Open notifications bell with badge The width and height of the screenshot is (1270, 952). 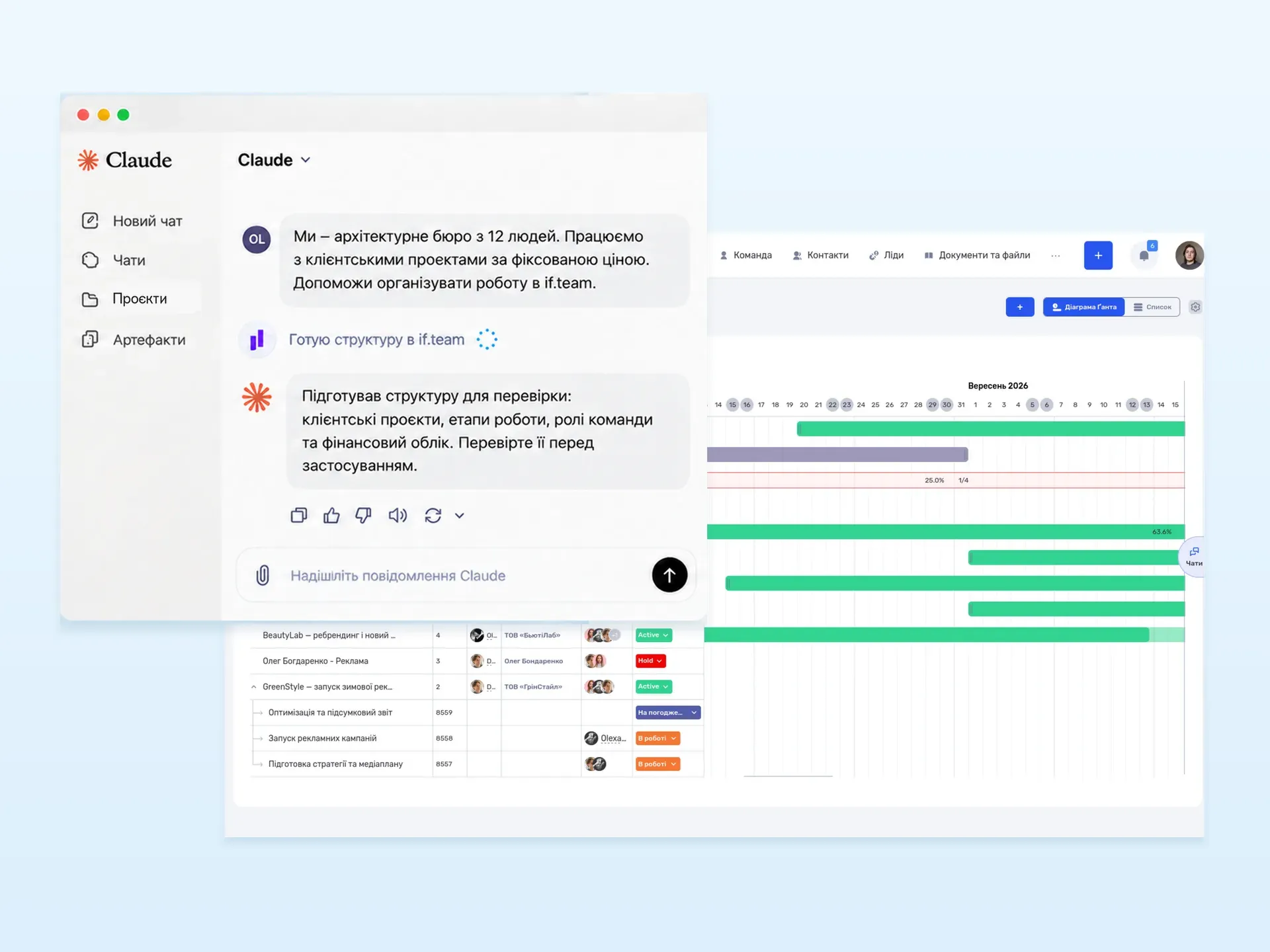(x=1144, y=255)
